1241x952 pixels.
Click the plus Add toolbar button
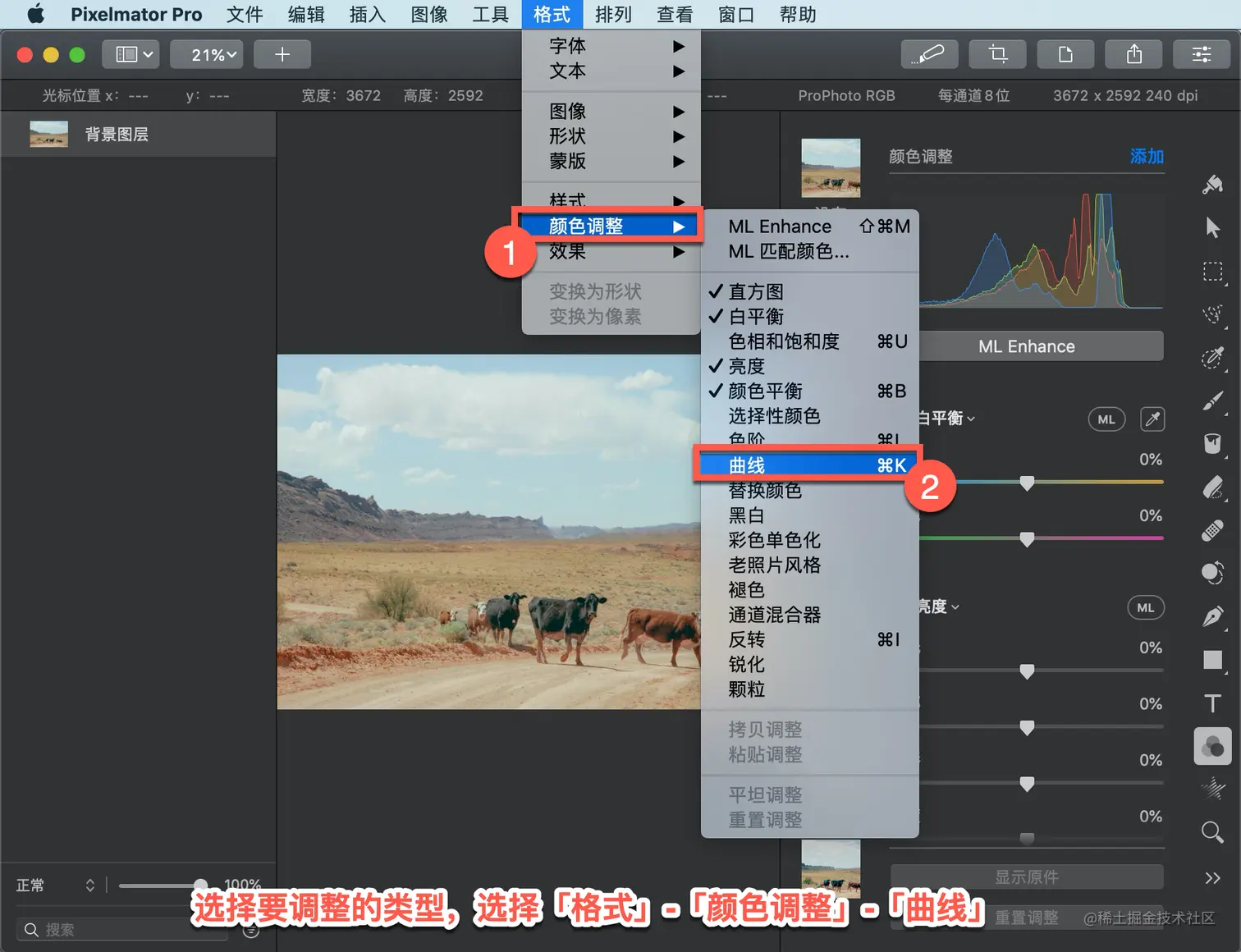coord(282,54)
